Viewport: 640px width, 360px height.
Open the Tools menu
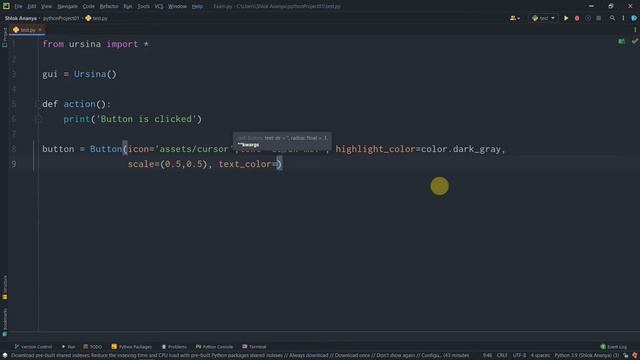[x=143, y=7]
